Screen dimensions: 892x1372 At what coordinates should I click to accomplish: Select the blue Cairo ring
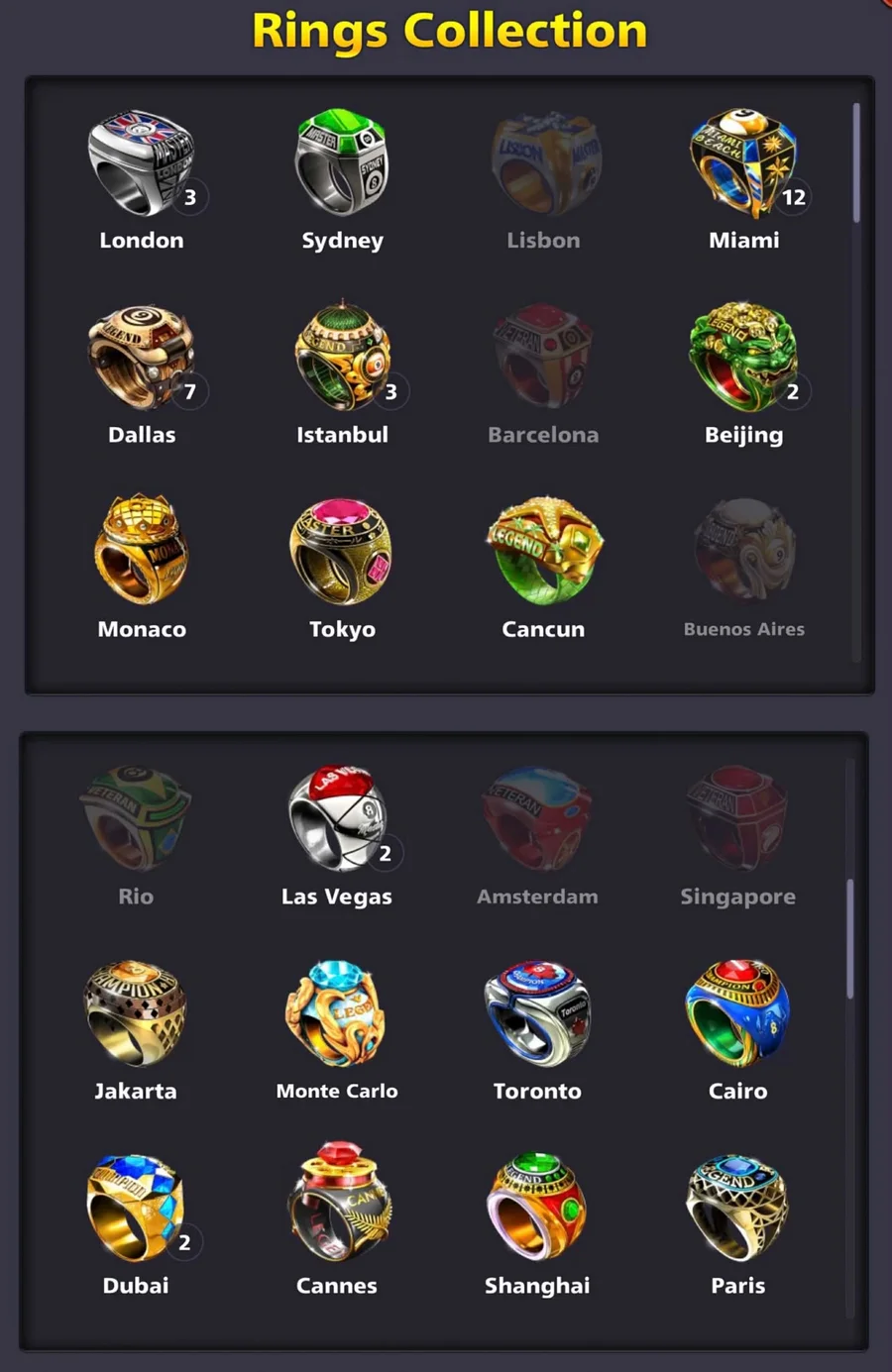(737, 1012)
